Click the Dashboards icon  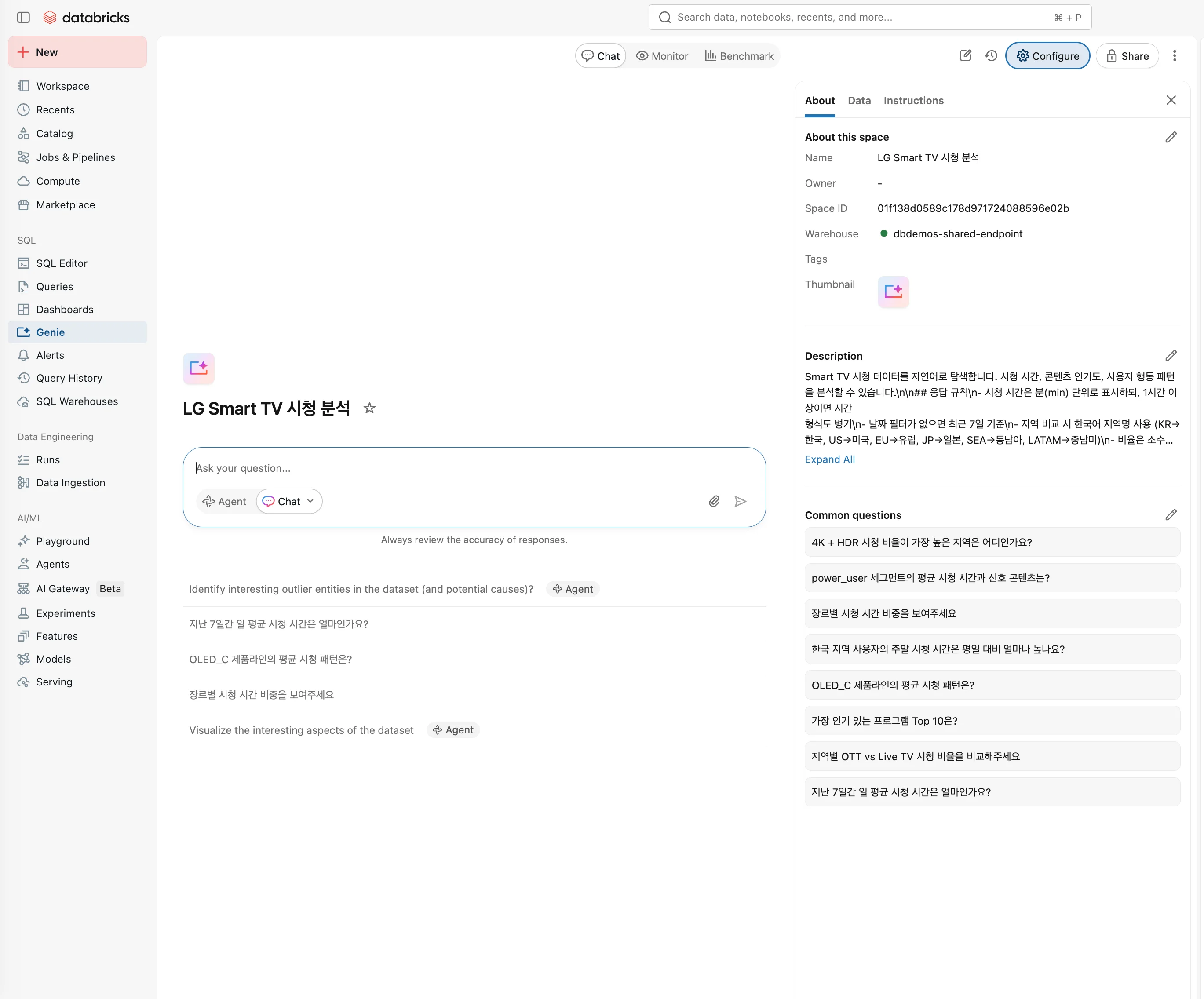tap(23, 310)
